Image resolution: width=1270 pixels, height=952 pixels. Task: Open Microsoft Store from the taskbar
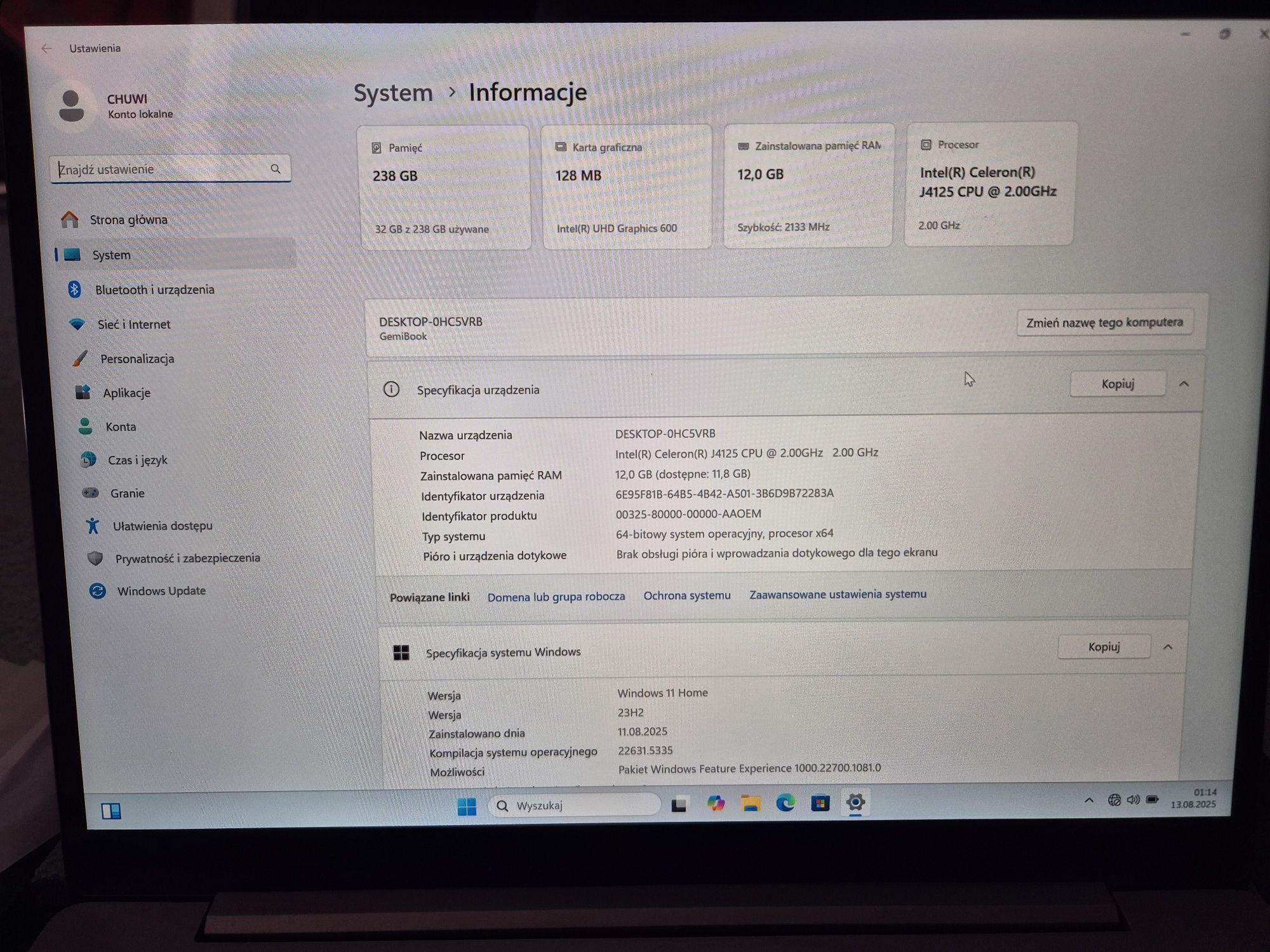(x=820, y=803)
